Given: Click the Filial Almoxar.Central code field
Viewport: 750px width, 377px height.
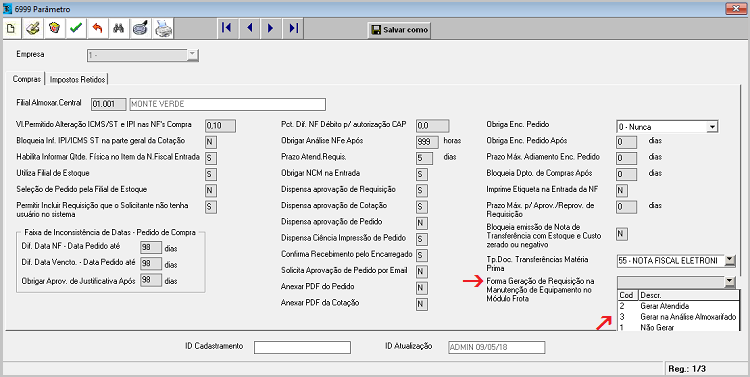Looking at the screenshot, I should pyautogui.click(x=109, y=104).
